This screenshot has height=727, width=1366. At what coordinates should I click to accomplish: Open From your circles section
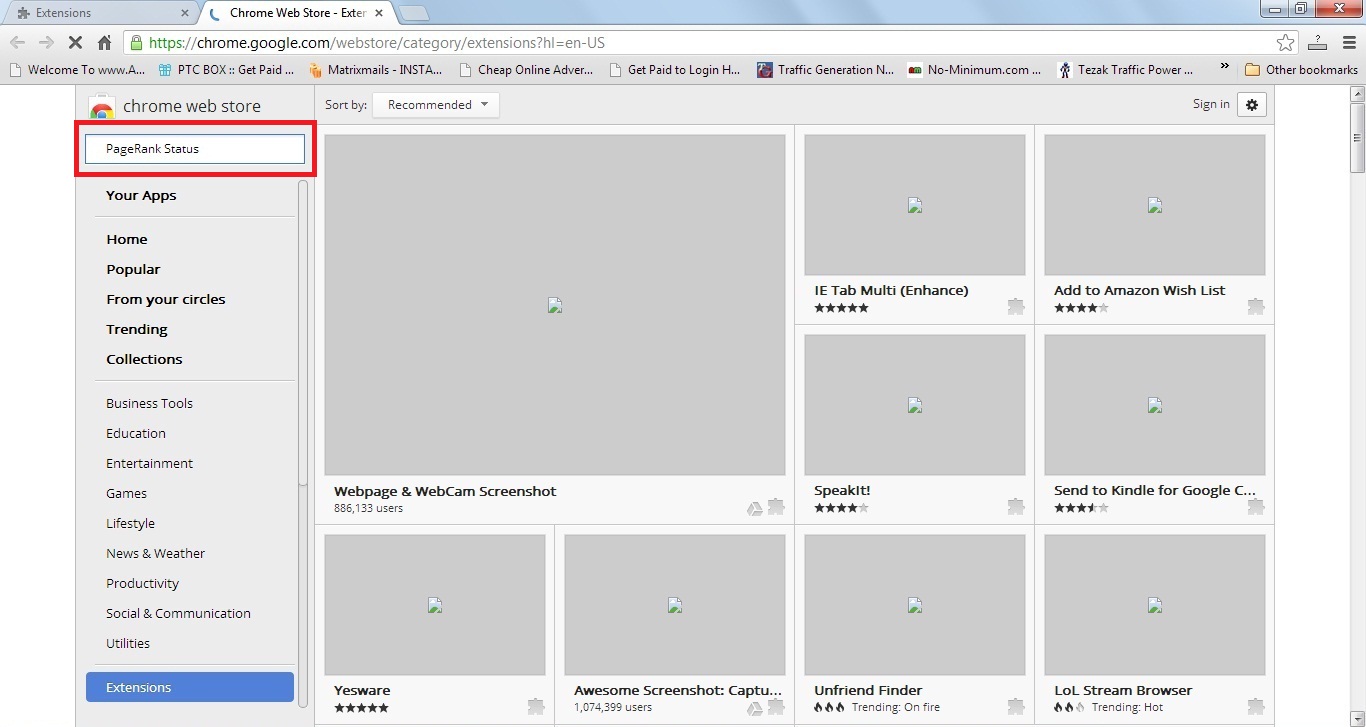[x=166, y=299]
